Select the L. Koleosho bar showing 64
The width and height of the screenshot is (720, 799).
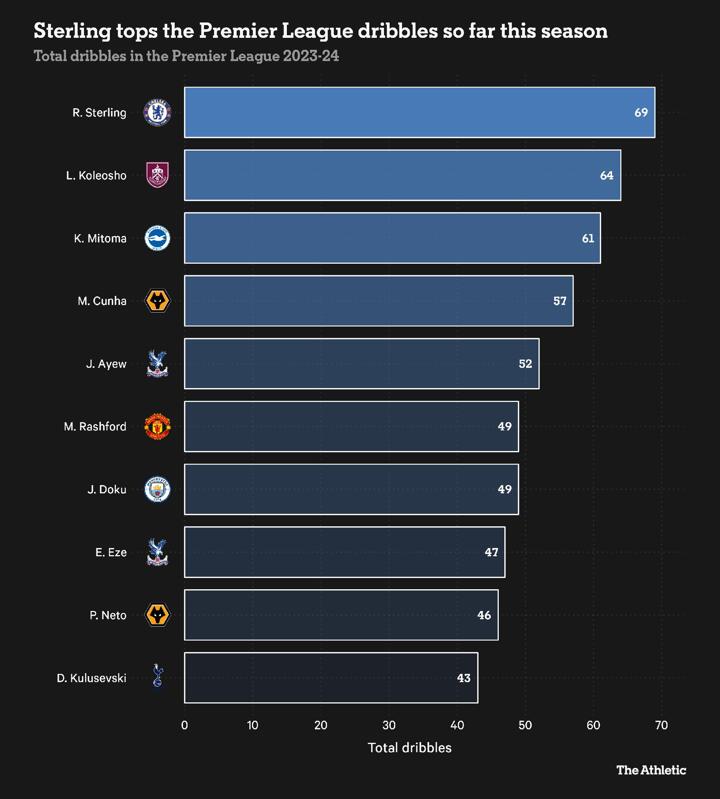coord(402,175)
